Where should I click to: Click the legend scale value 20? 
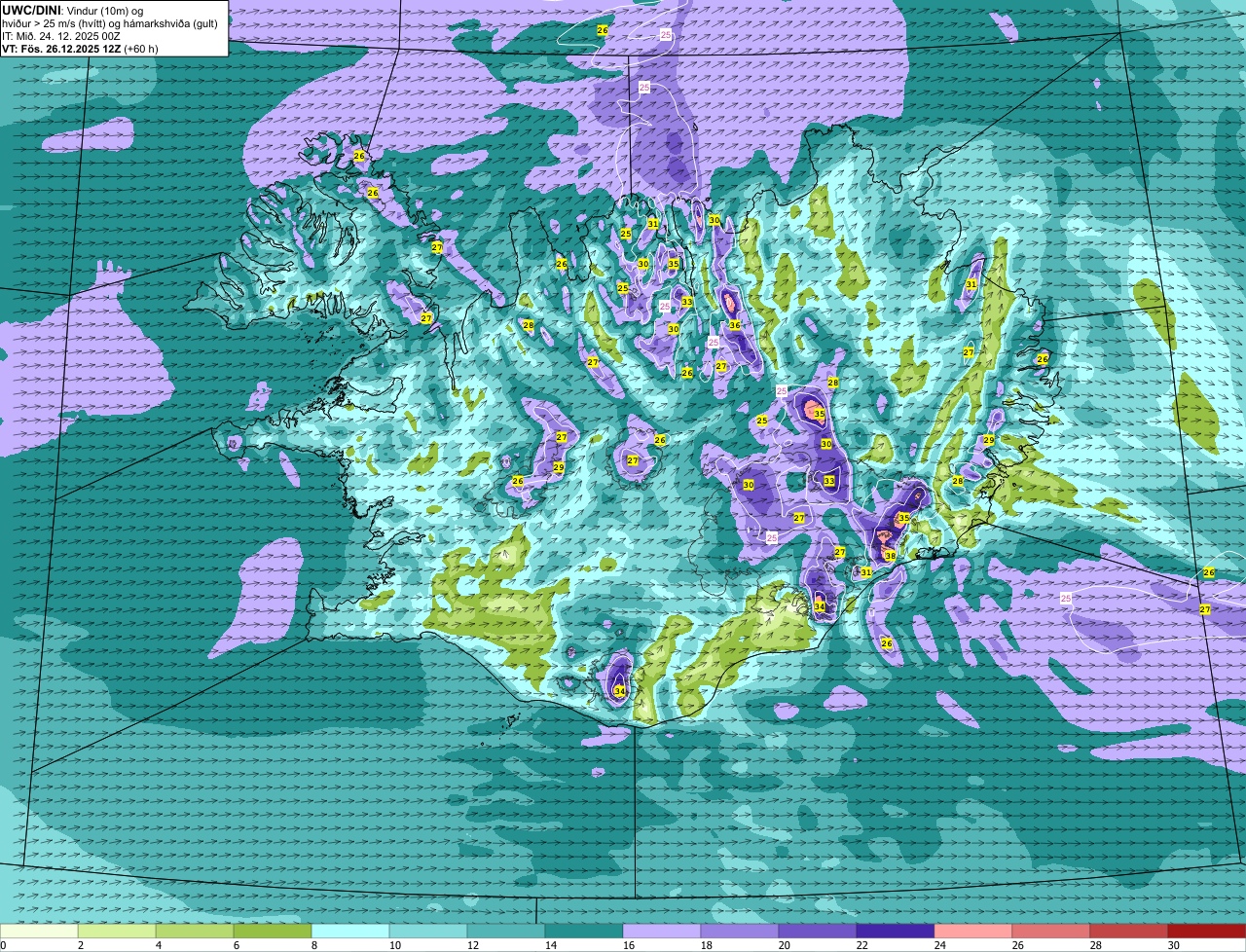[785, 945]
